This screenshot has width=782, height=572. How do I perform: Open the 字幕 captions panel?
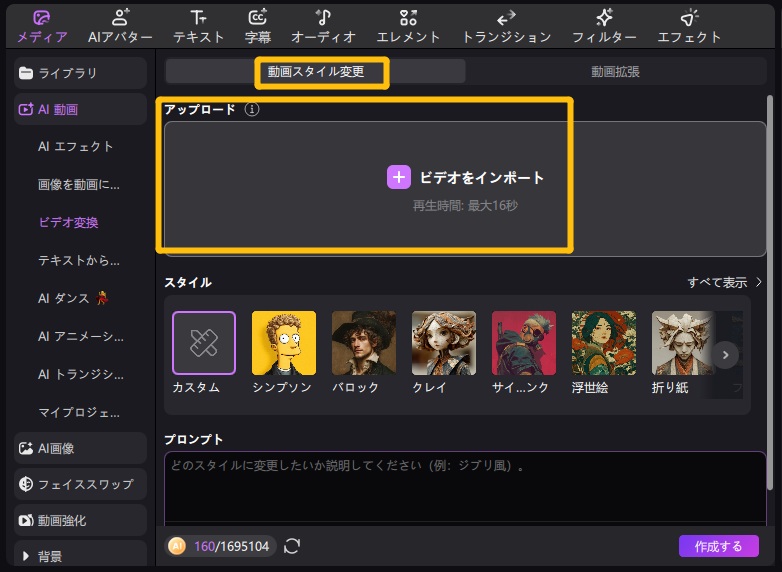coord(257,26)
